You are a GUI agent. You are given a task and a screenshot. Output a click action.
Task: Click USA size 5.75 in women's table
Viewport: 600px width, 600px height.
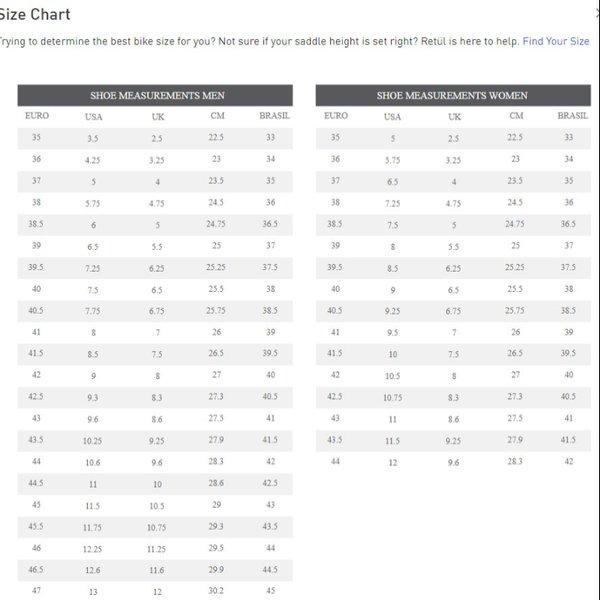(x=392, y=160)
